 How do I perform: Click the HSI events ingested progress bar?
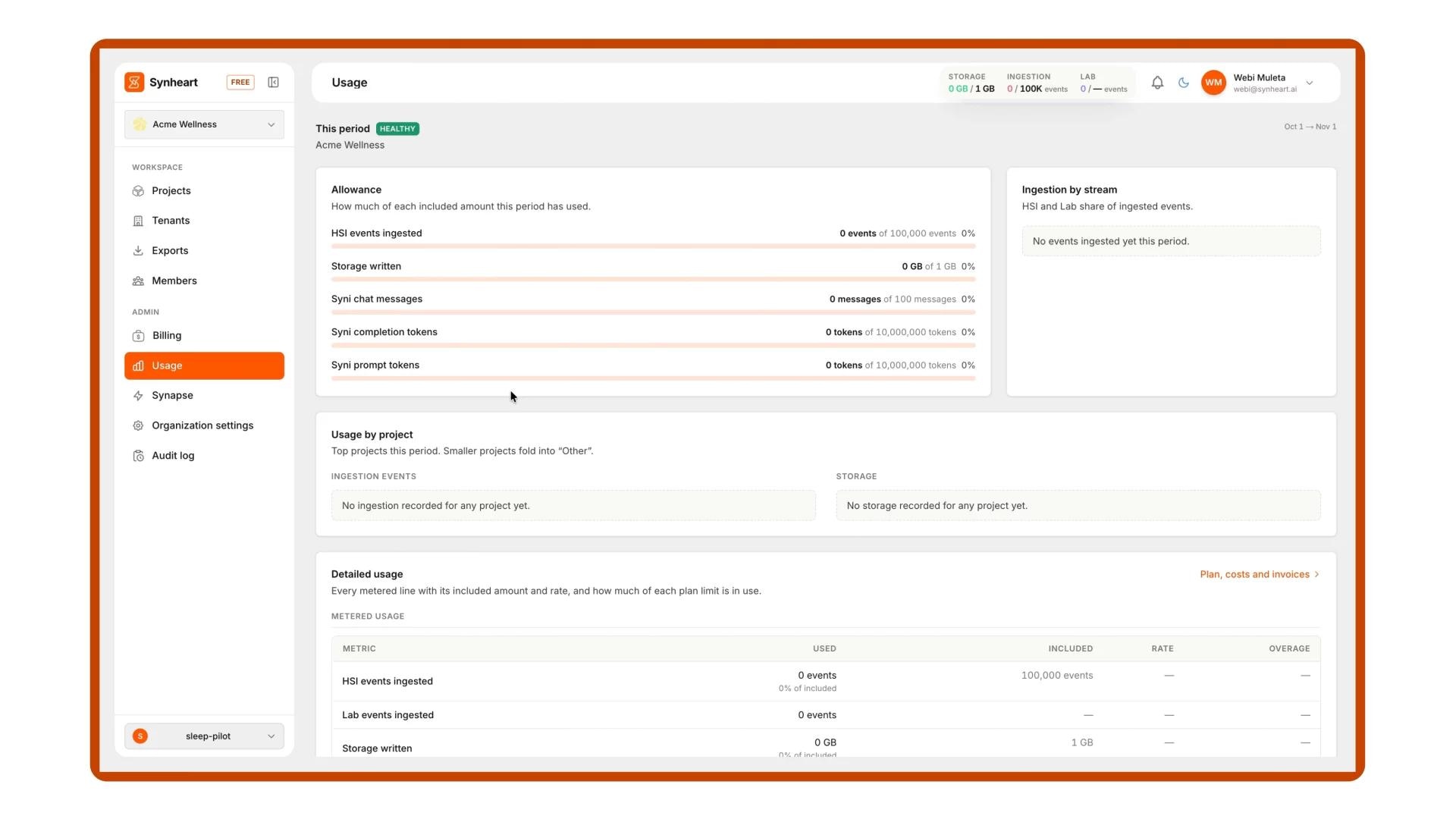point(653,246)
